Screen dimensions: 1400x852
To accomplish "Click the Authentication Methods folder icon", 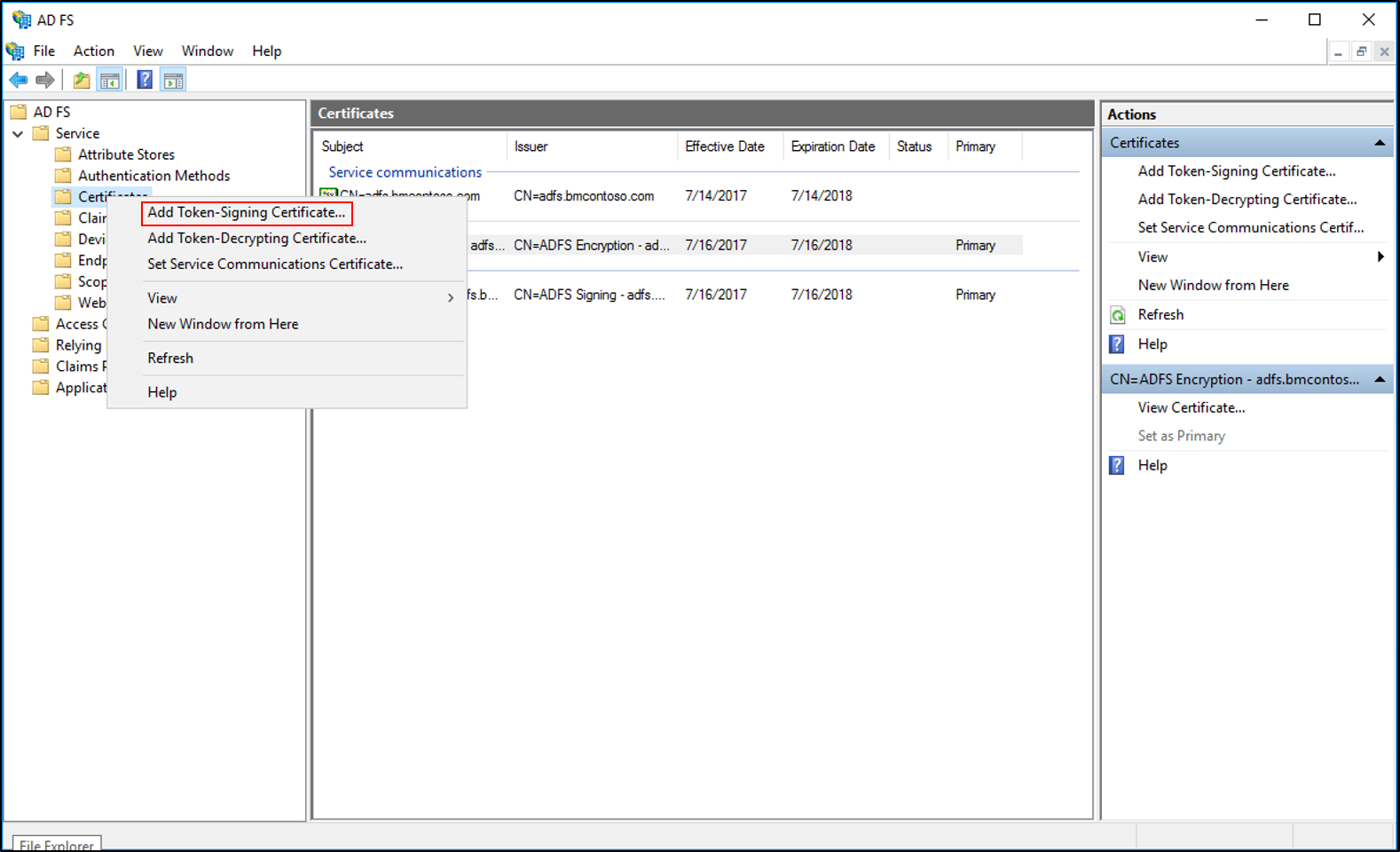I will [63, 176].
